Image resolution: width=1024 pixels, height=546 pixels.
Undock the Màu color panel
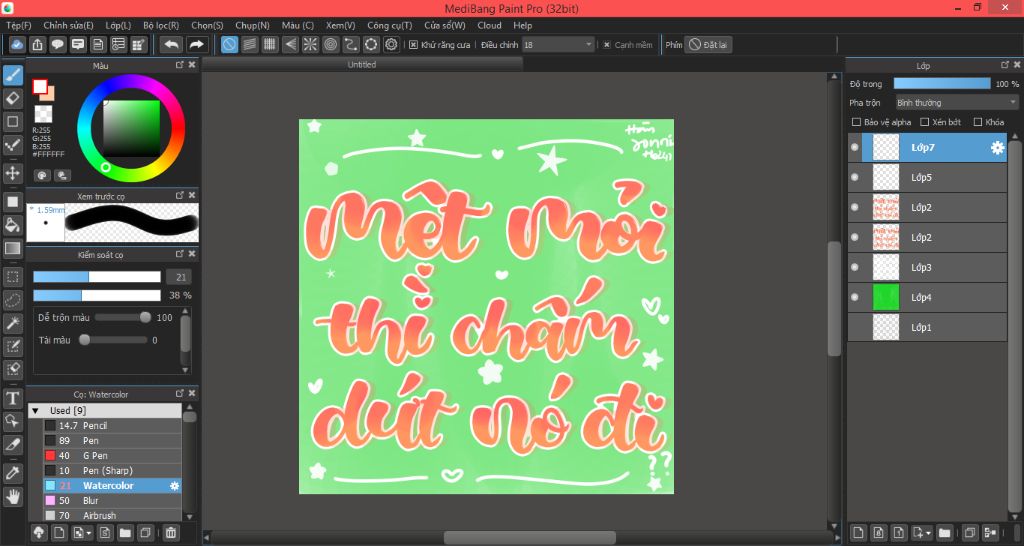[180, 65]
